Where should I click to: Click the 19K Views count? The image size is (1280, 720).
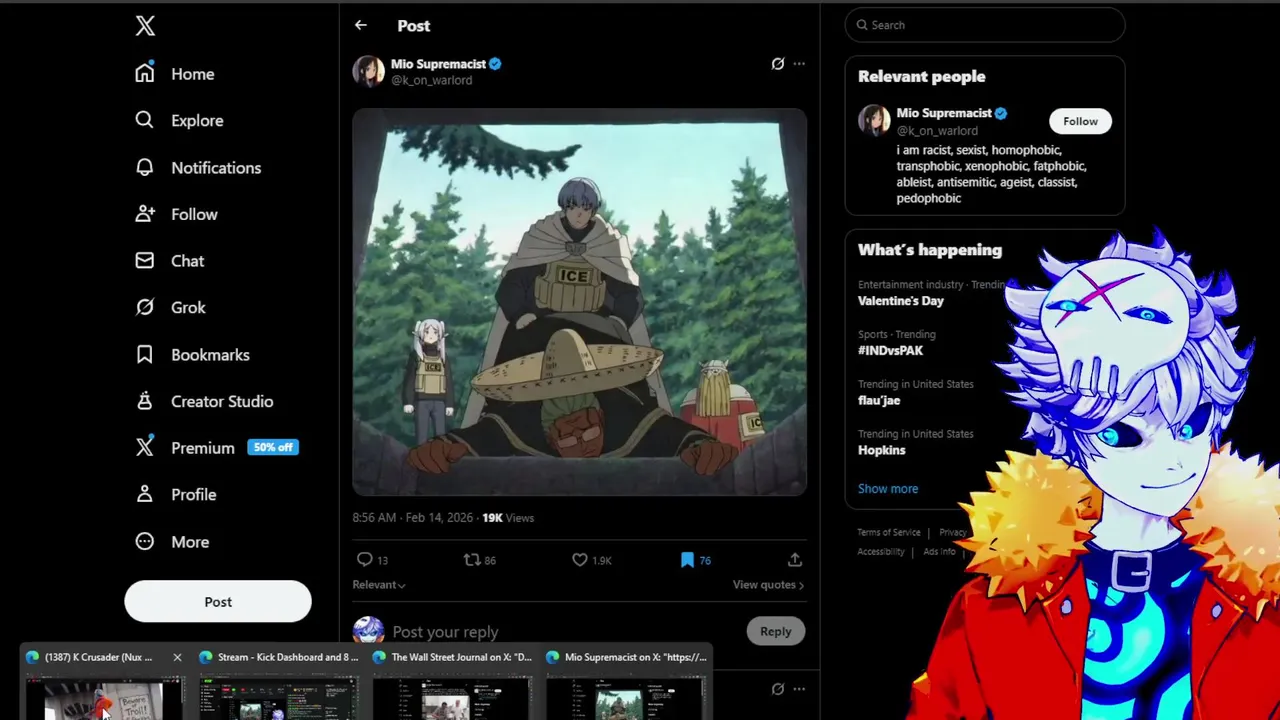coord(508,518)
